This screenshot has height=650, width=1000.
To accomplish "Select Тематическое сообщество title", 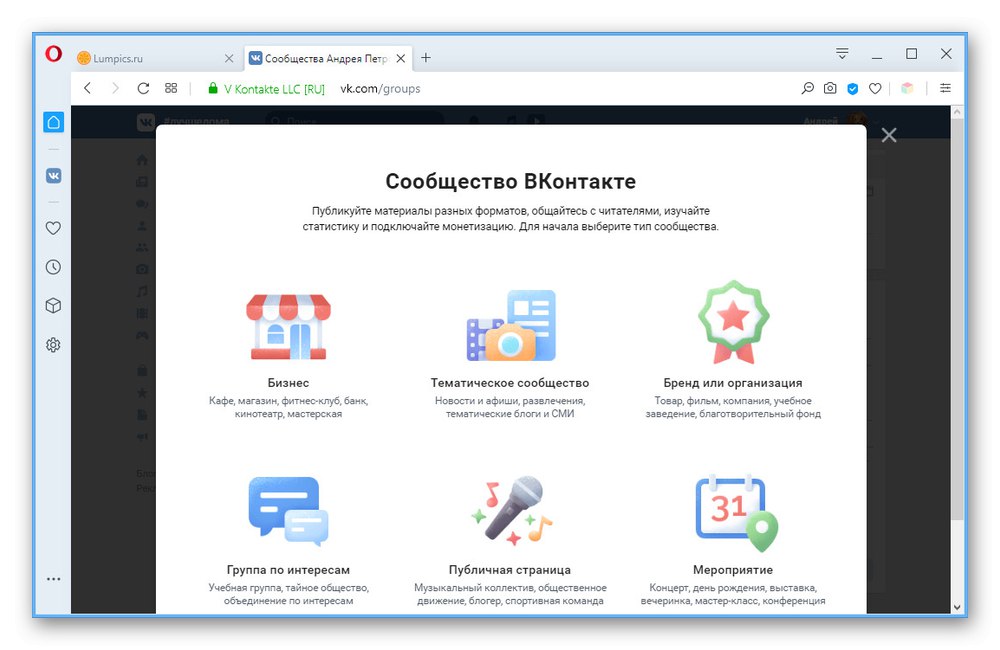I will coord(510,383).
